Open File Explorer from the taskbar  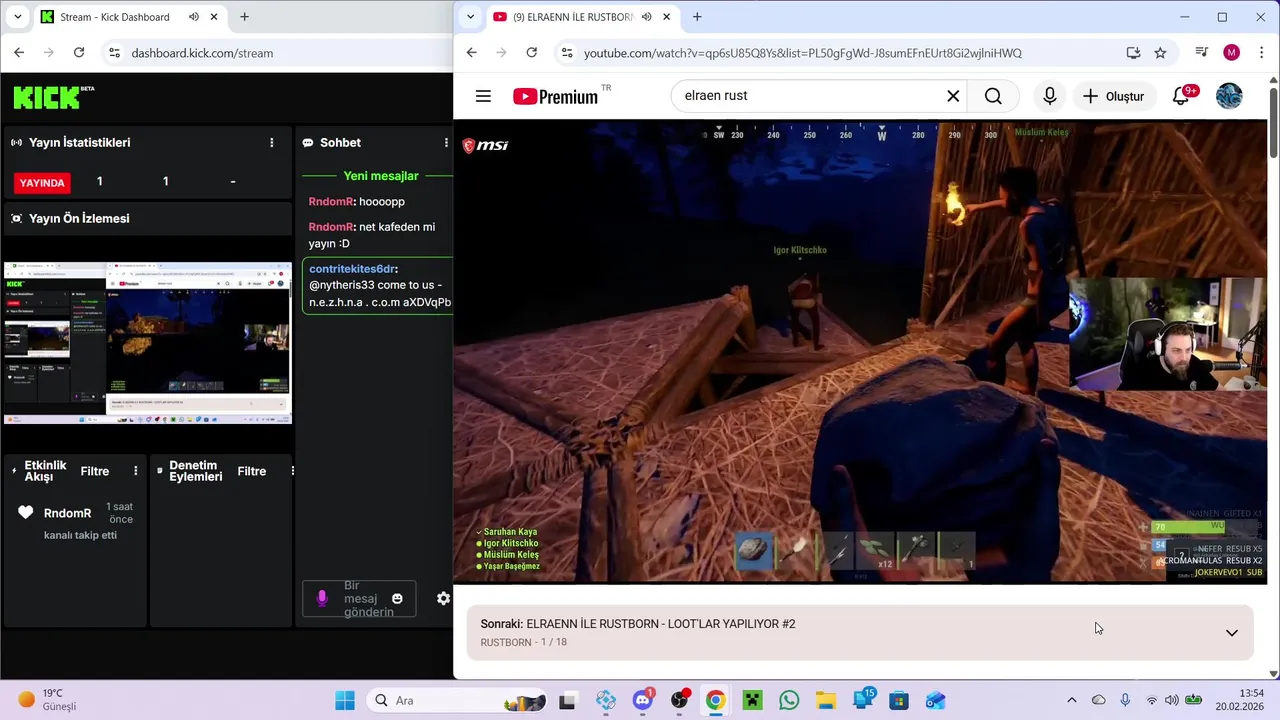(x=825, y=700)
